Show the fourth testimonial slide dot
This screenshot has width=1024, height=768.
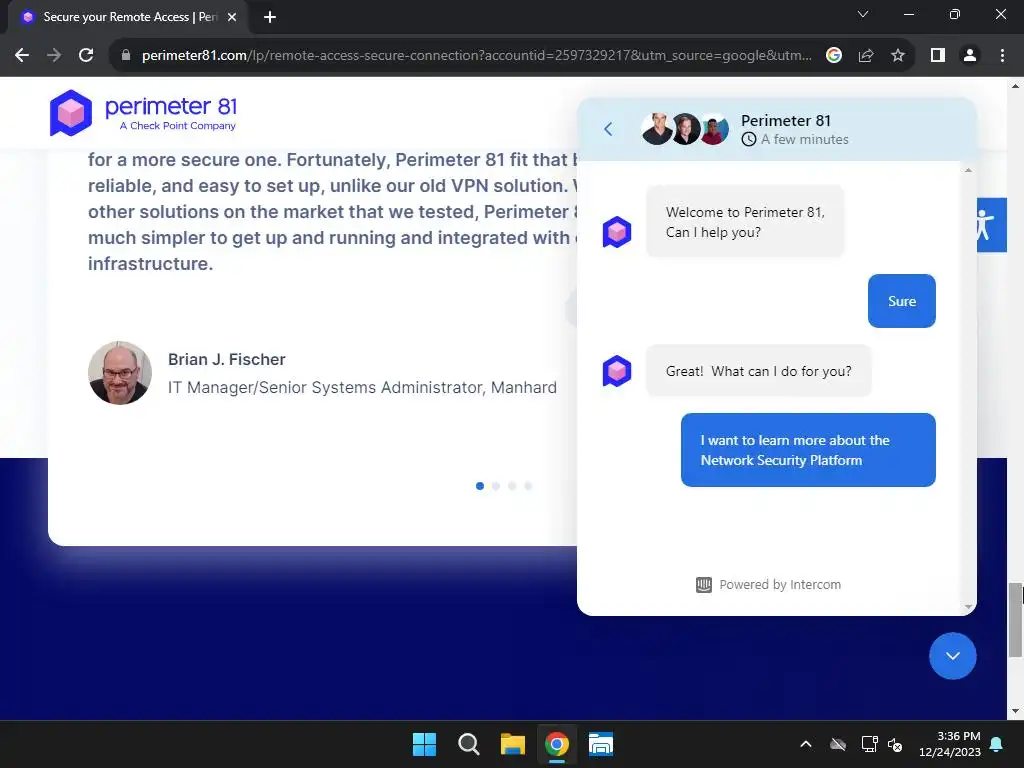click(x=528, y=486)
